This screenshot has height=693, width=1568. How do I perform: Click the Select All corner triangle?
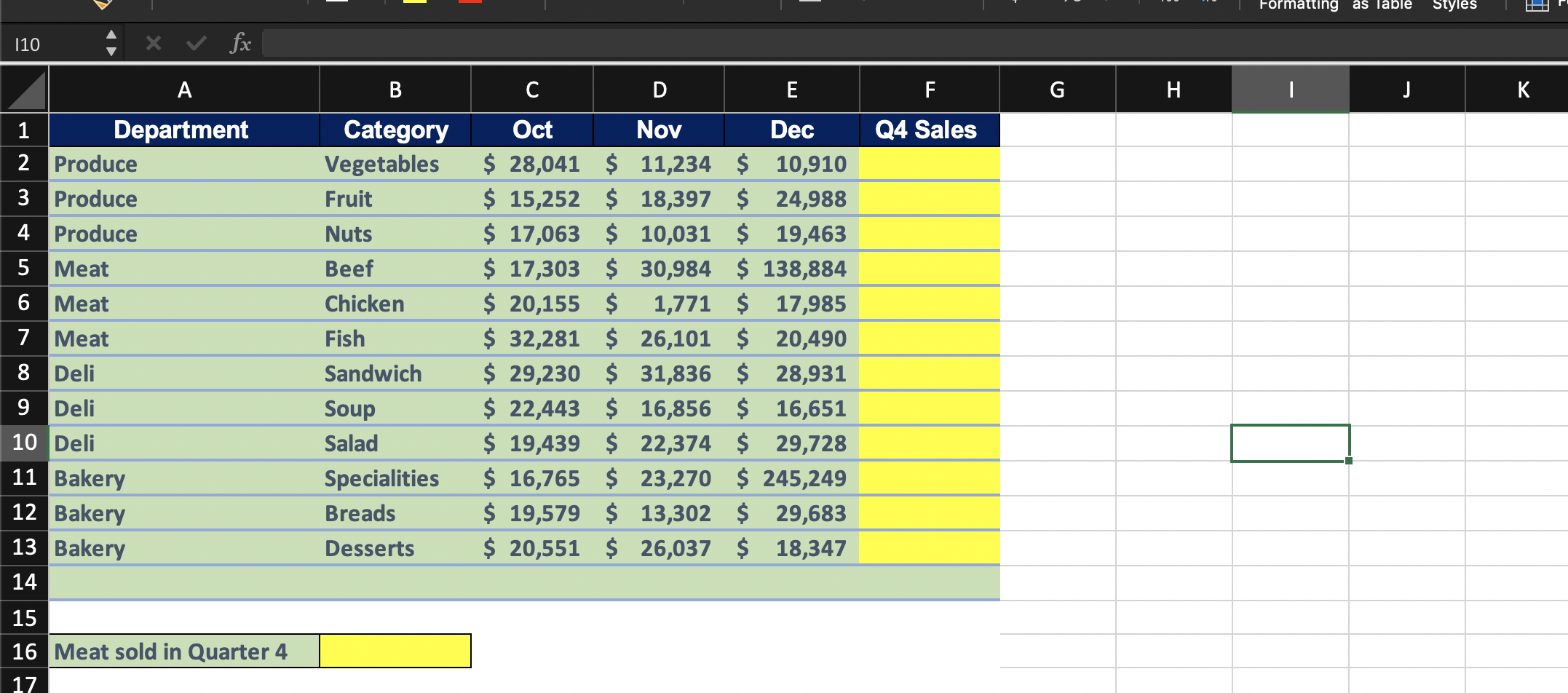pyautogui.click(x=24, y=90)
